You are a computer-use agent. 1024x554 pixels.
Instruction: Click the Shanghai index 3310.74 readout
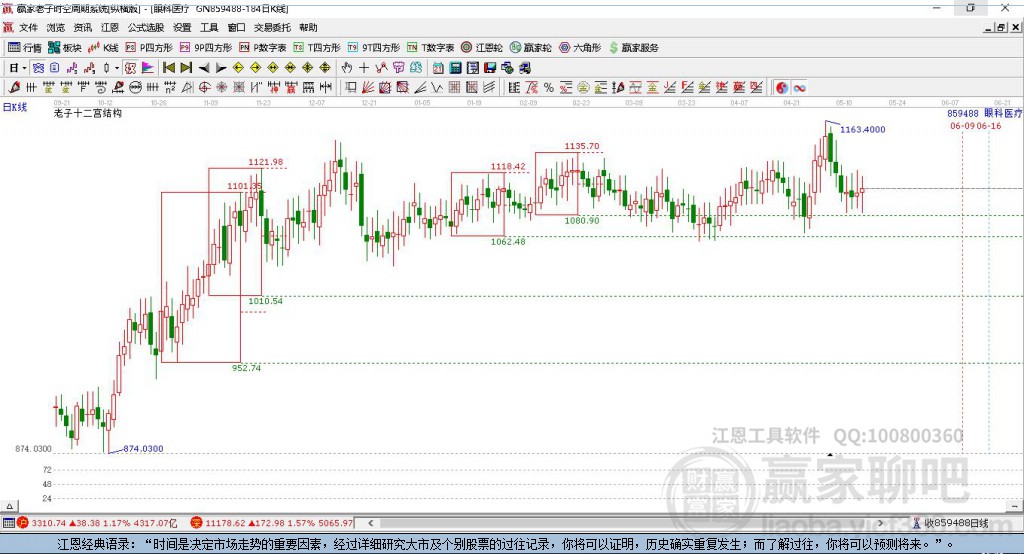click(x=48, y=523)
